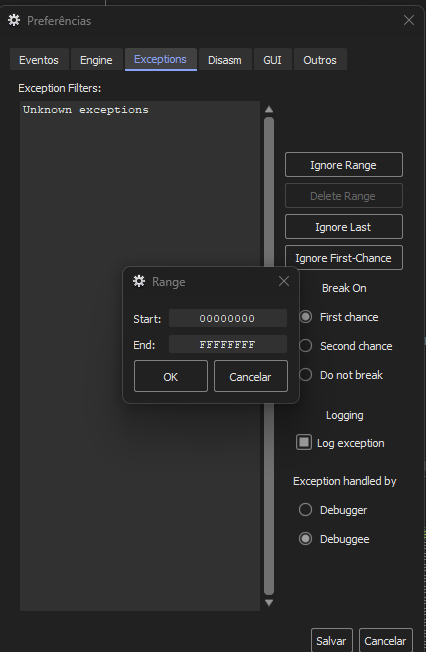Click the Ignore First-Chance button

[x=344, y=258]
